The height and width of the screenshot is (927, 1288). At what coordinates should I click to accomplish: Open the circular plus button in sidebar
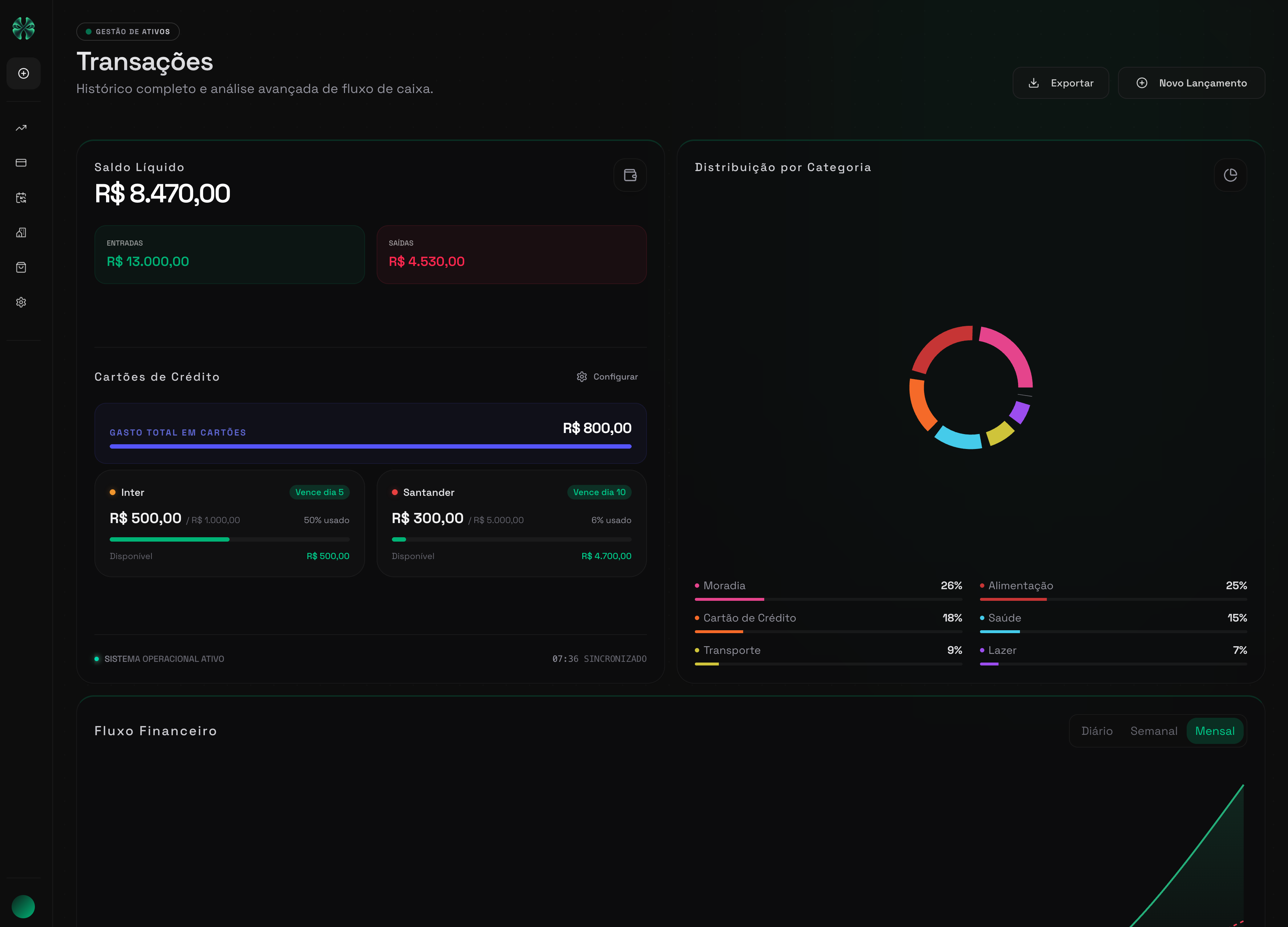[x=23, y=73]
